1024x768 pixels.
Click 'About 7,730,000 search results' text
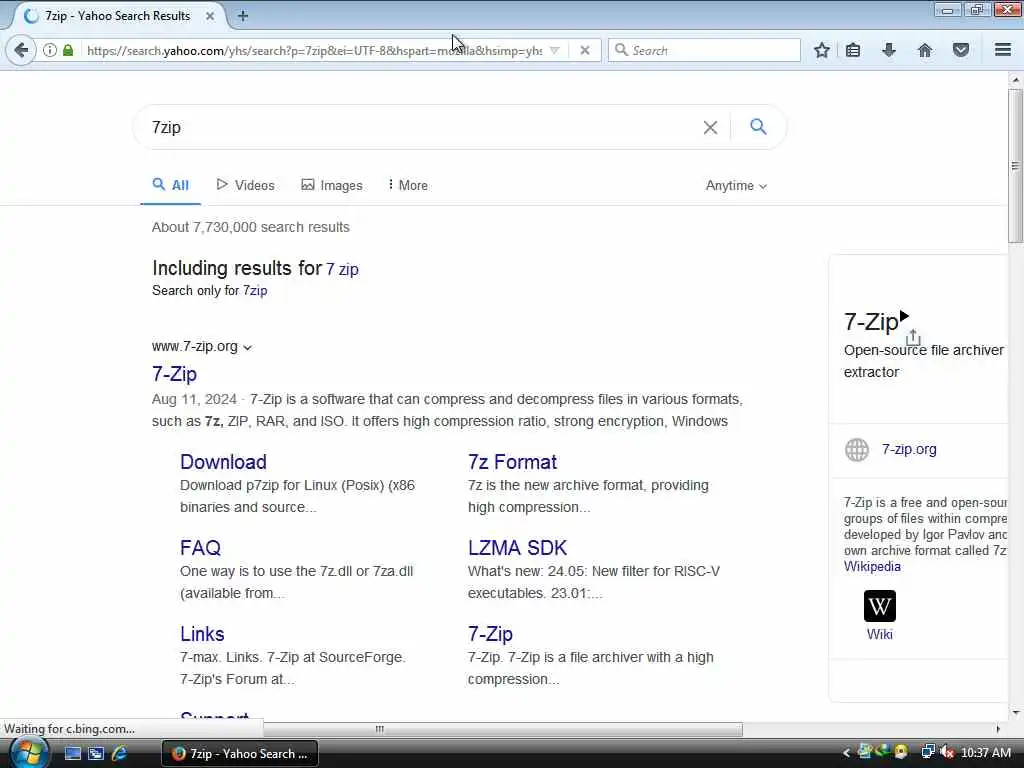pos(251,227)
